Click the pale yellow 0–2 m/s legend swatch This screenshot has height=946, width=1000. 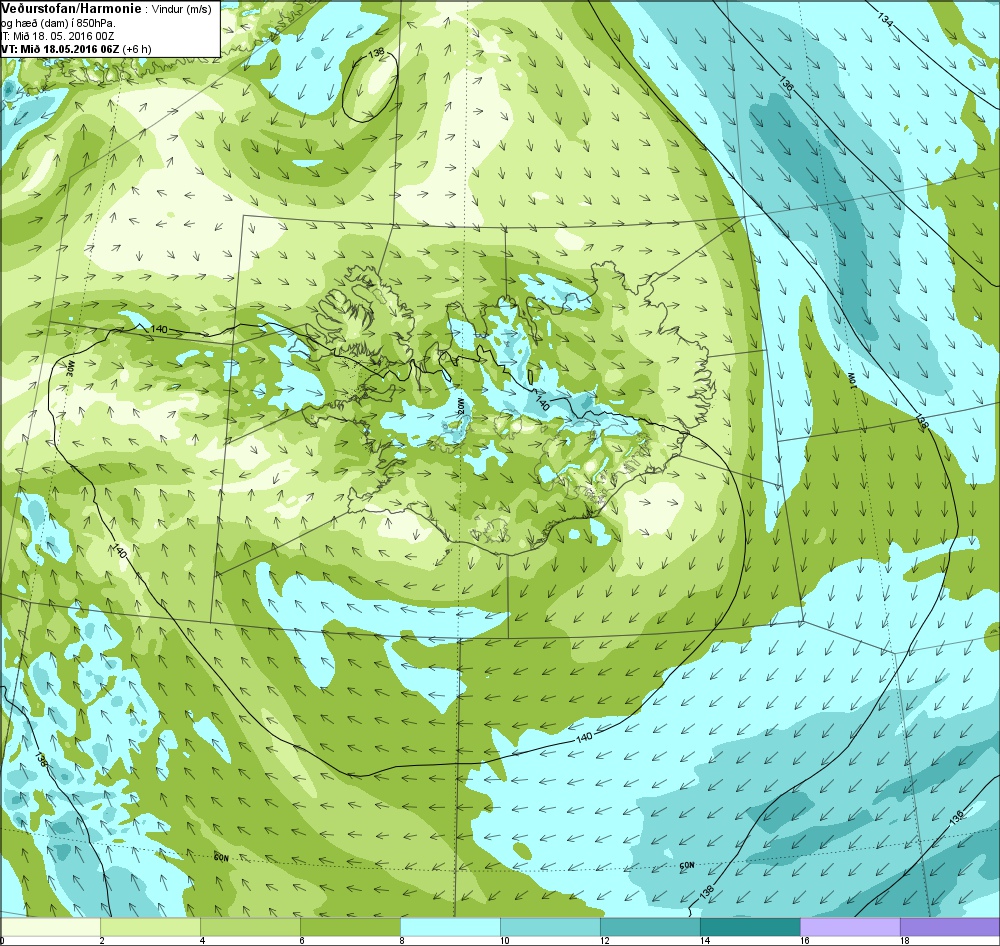point(50,926)
